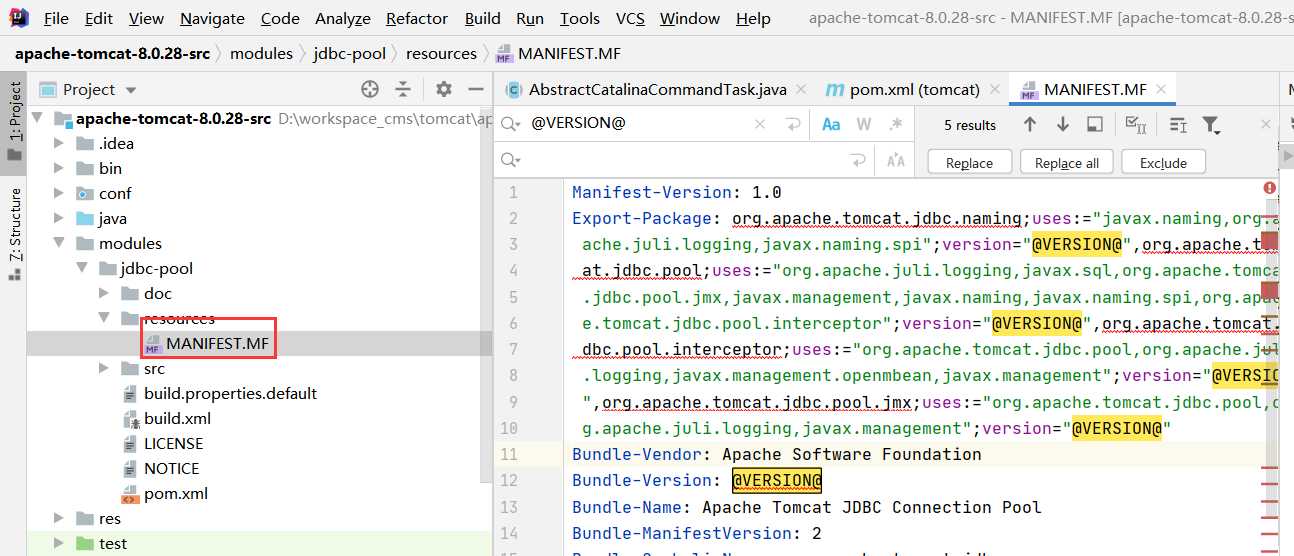Click the resources breadcrumb
This screenshot has height=556, width=1294.
(x=442, y=53)
